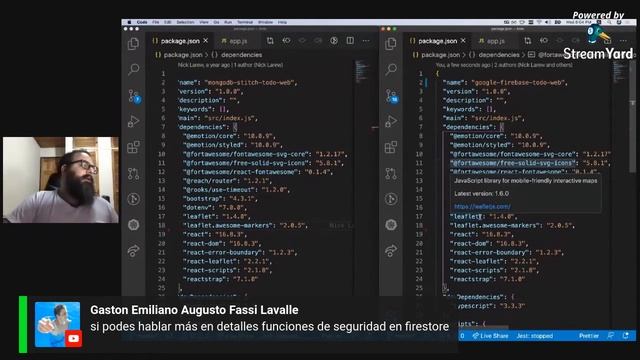640x360 pixels.
Task: Select package.json tab in left window
Action: [x=180, y=41]
